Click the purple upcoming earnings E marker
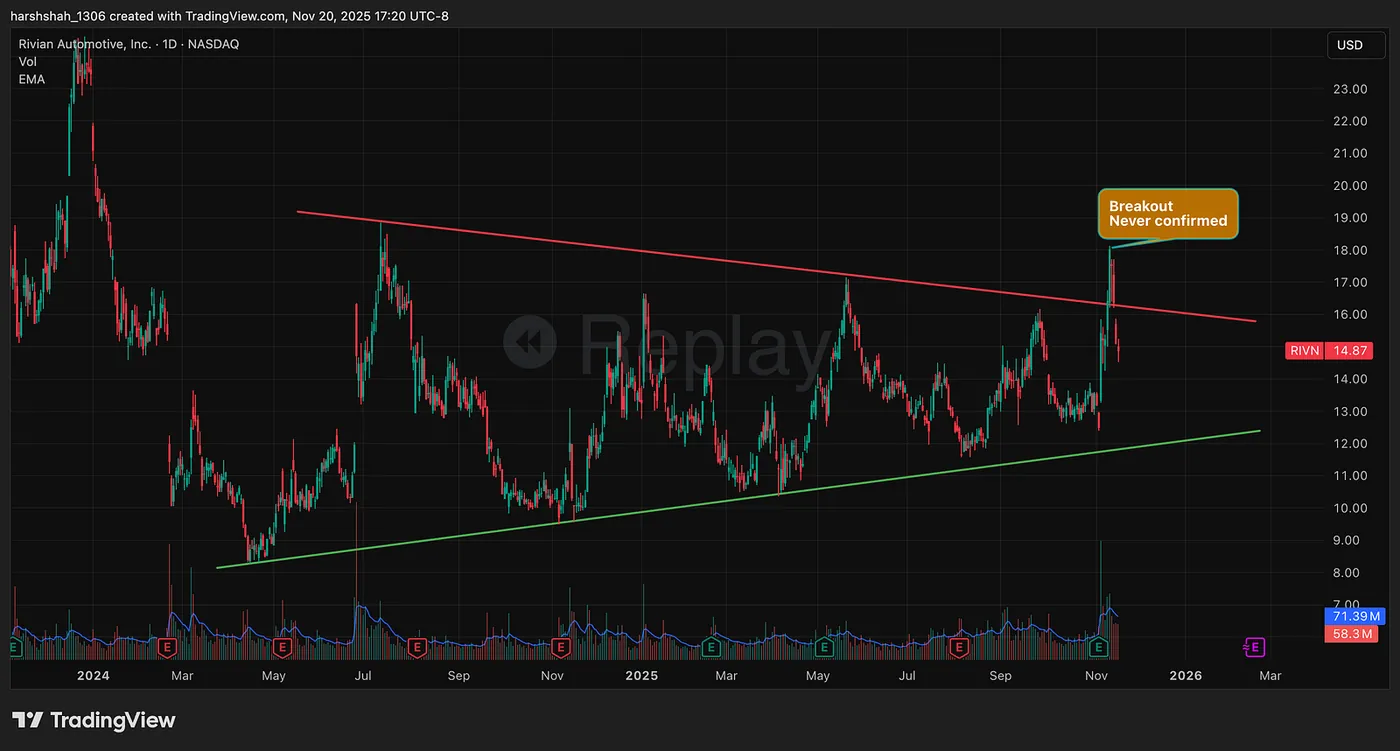 click(x=1252, y=648)
